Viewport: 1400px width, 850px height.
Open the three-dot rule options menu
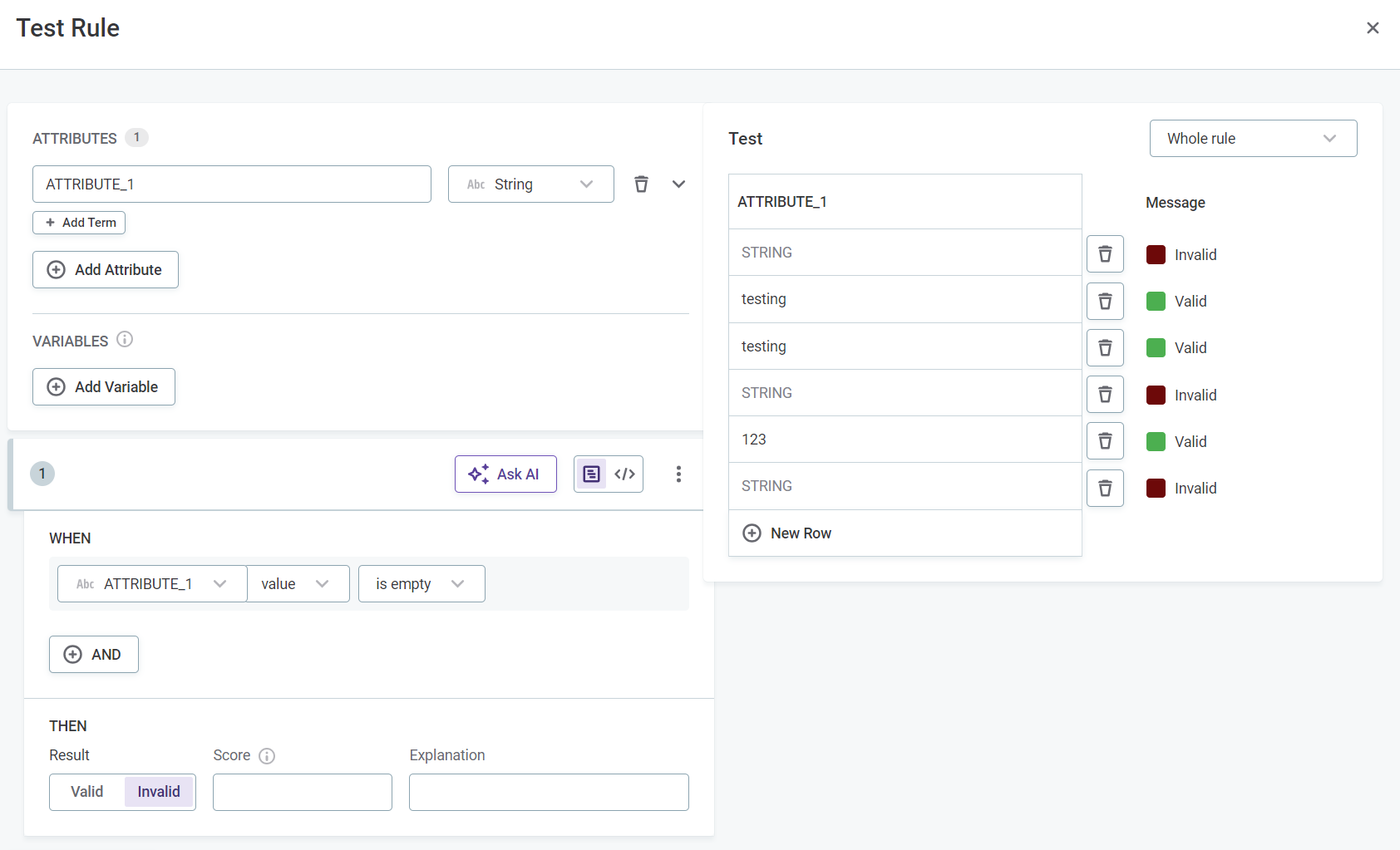click(678, 474)
